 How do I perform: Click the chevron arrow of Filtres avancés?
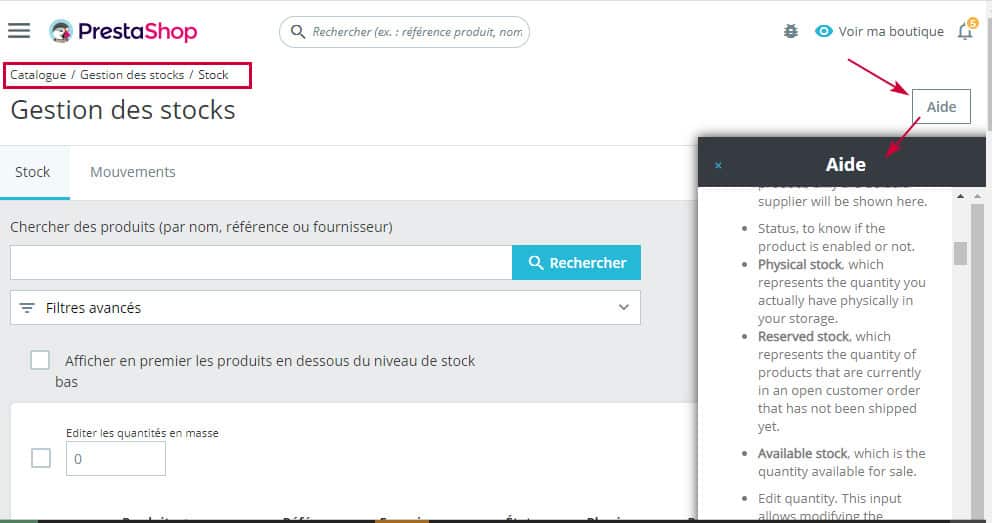coord(624,308)
